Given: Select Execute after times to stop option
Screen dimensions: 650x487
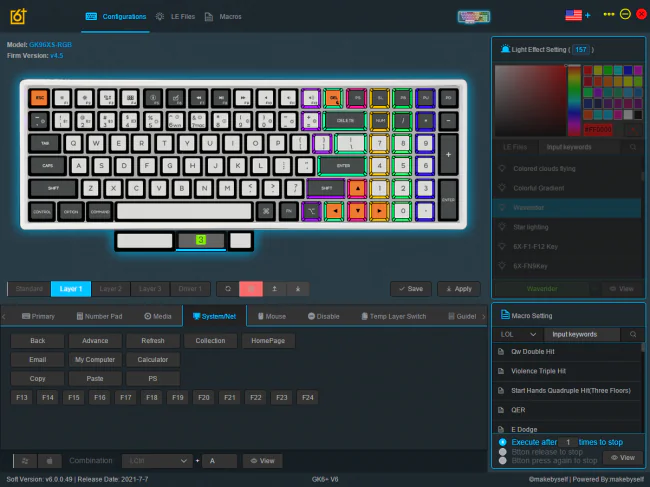Looking at the screenshot, I should pos(503,442).
